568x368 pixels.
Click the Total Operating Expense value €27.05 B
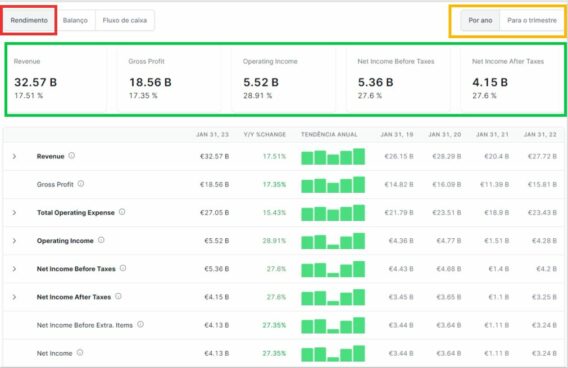tap(214, 213)
